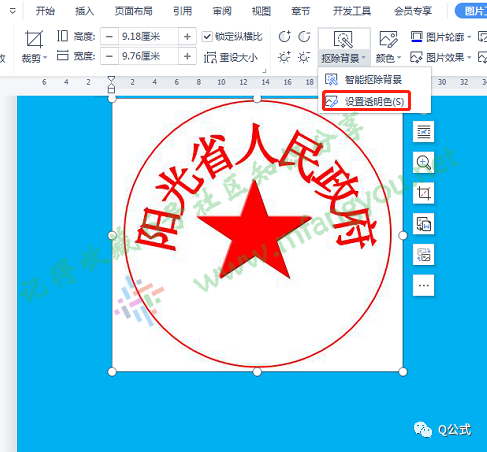Click the width 9.76厘米 input field

click(148, 56)
